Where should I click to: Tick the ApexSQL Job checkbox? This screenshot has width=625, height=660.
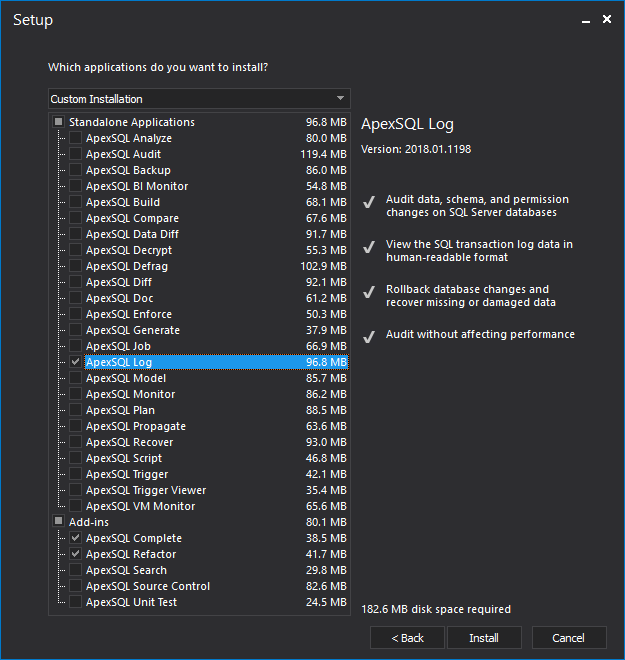[x=75, y=346]
